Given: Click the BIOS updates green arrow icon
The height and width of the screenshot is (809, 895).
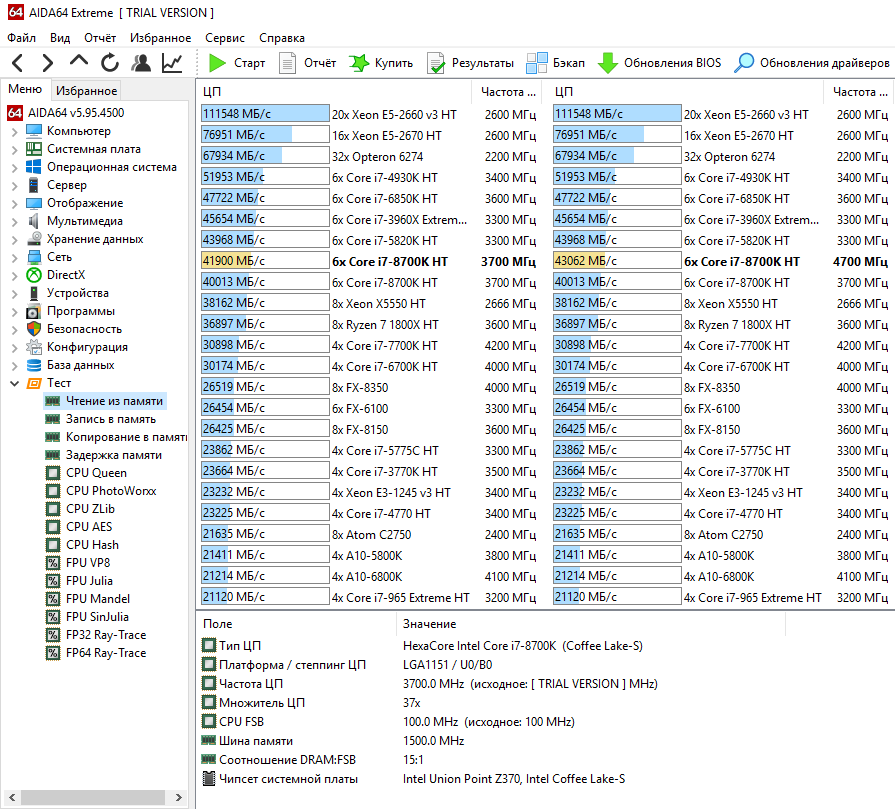Looking at the screenshot, I should click(607, 63).
